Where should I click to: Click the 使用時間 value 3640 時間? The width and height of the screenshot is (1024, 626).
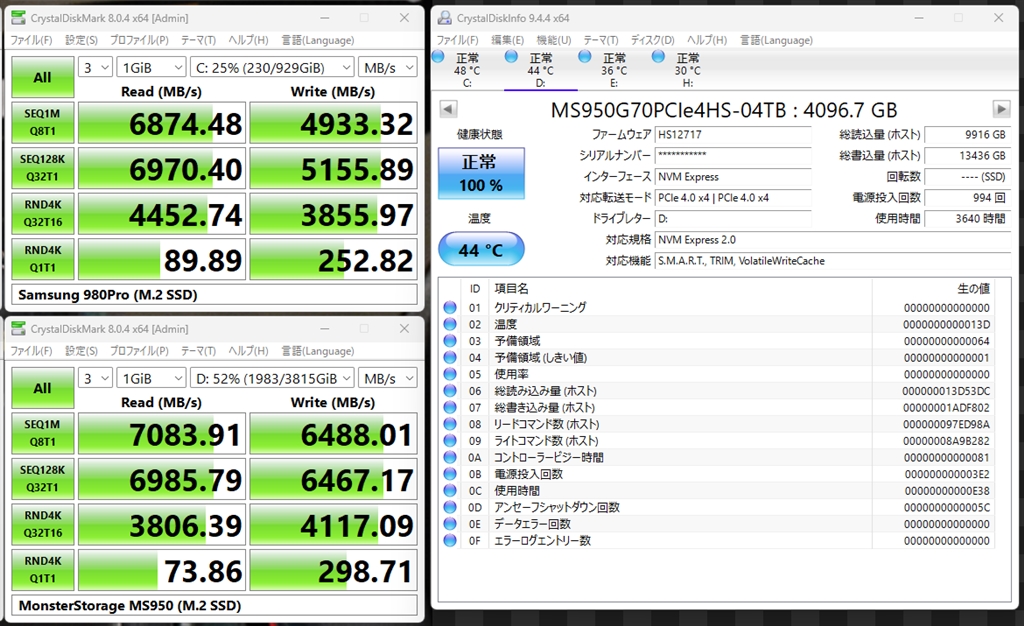968,218
